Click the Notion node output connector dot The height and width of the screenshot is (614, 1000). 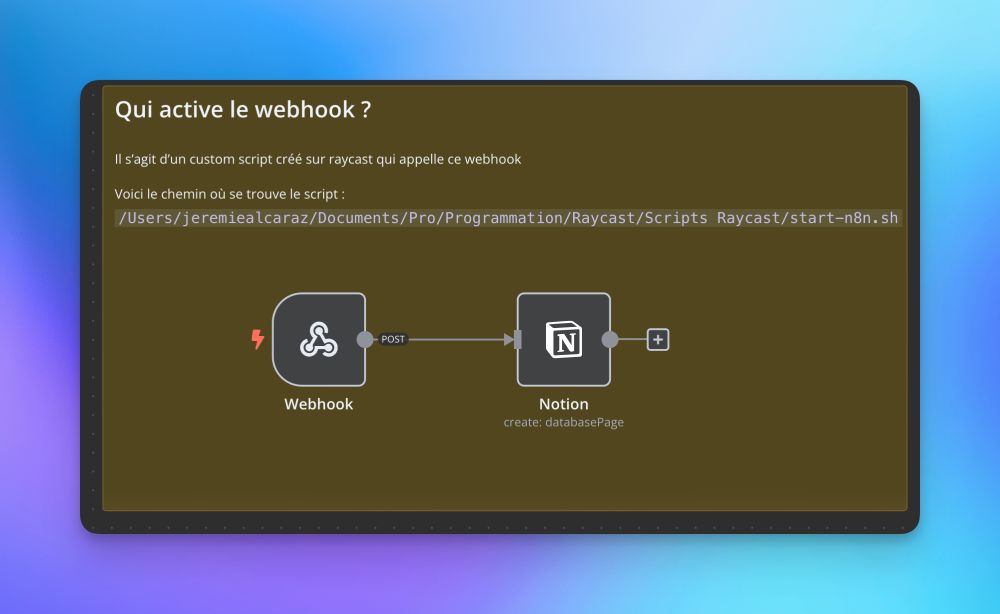(610, 339)
